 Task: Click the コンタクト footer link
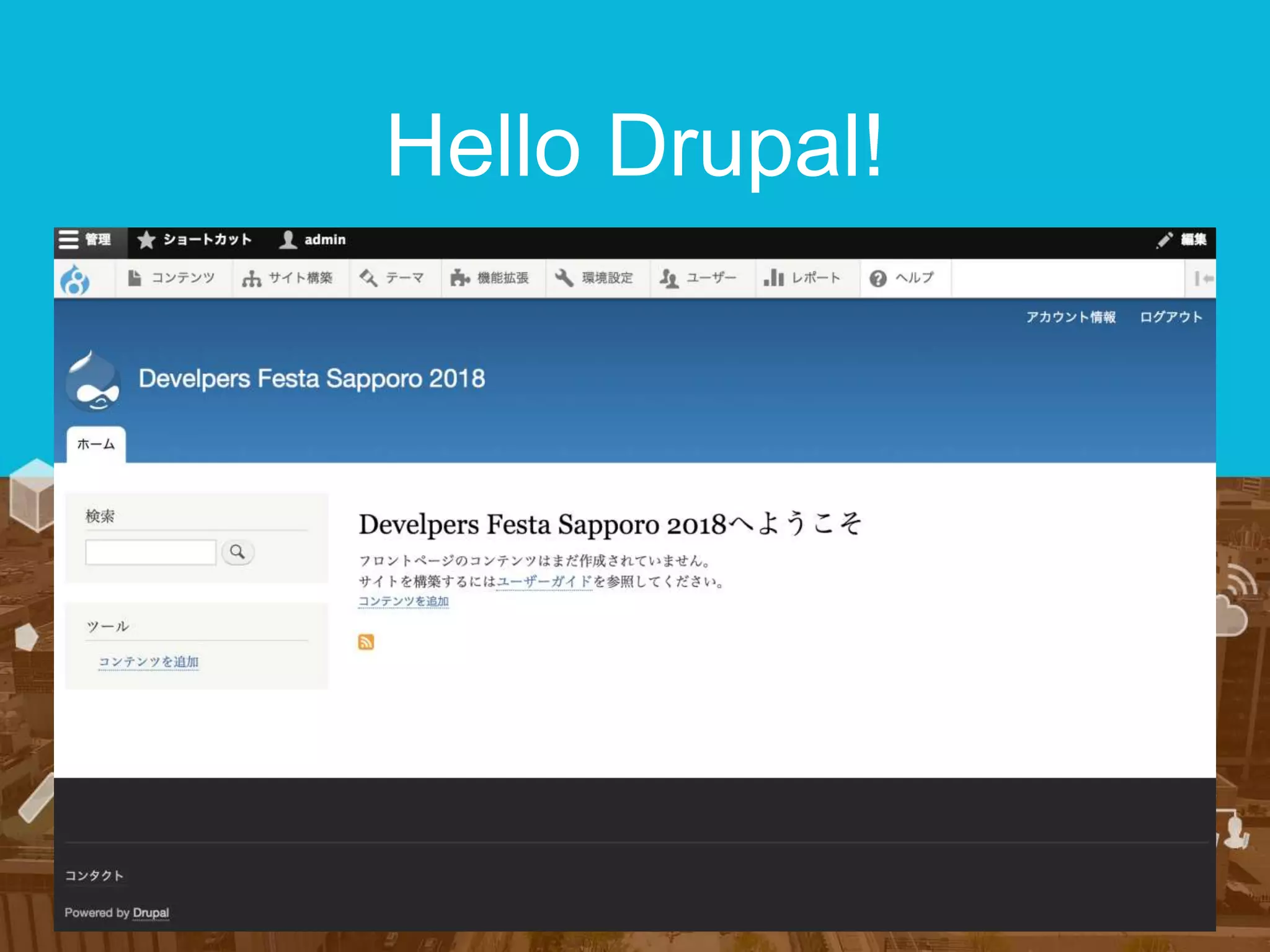coord(94,876)
